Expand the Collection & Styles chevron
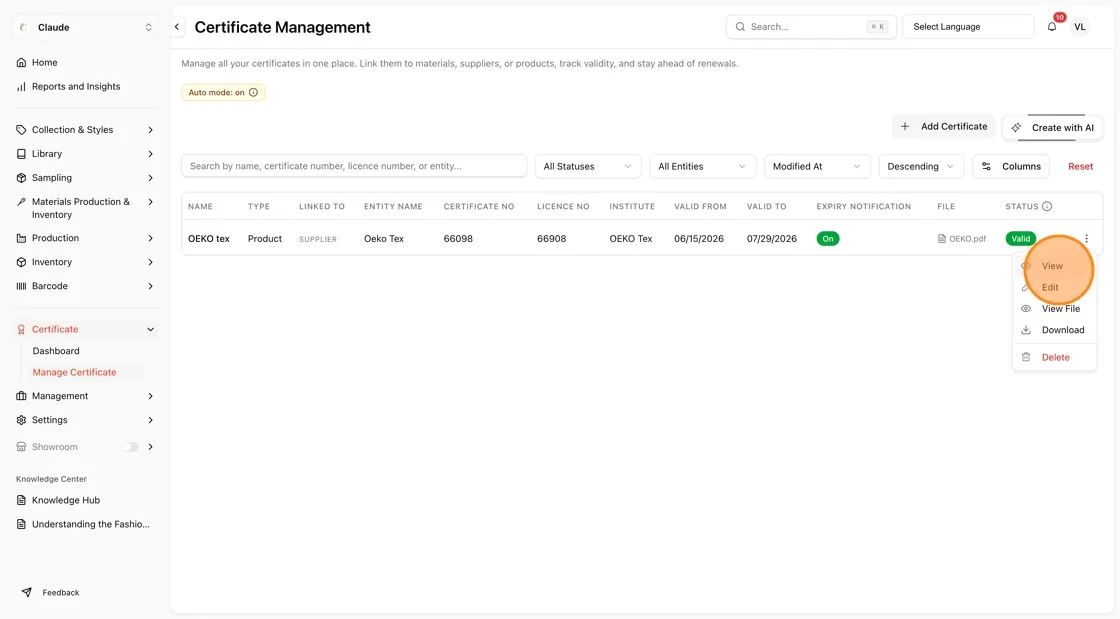The height and width of the screenshot is (619, 1120). point(151,130)
